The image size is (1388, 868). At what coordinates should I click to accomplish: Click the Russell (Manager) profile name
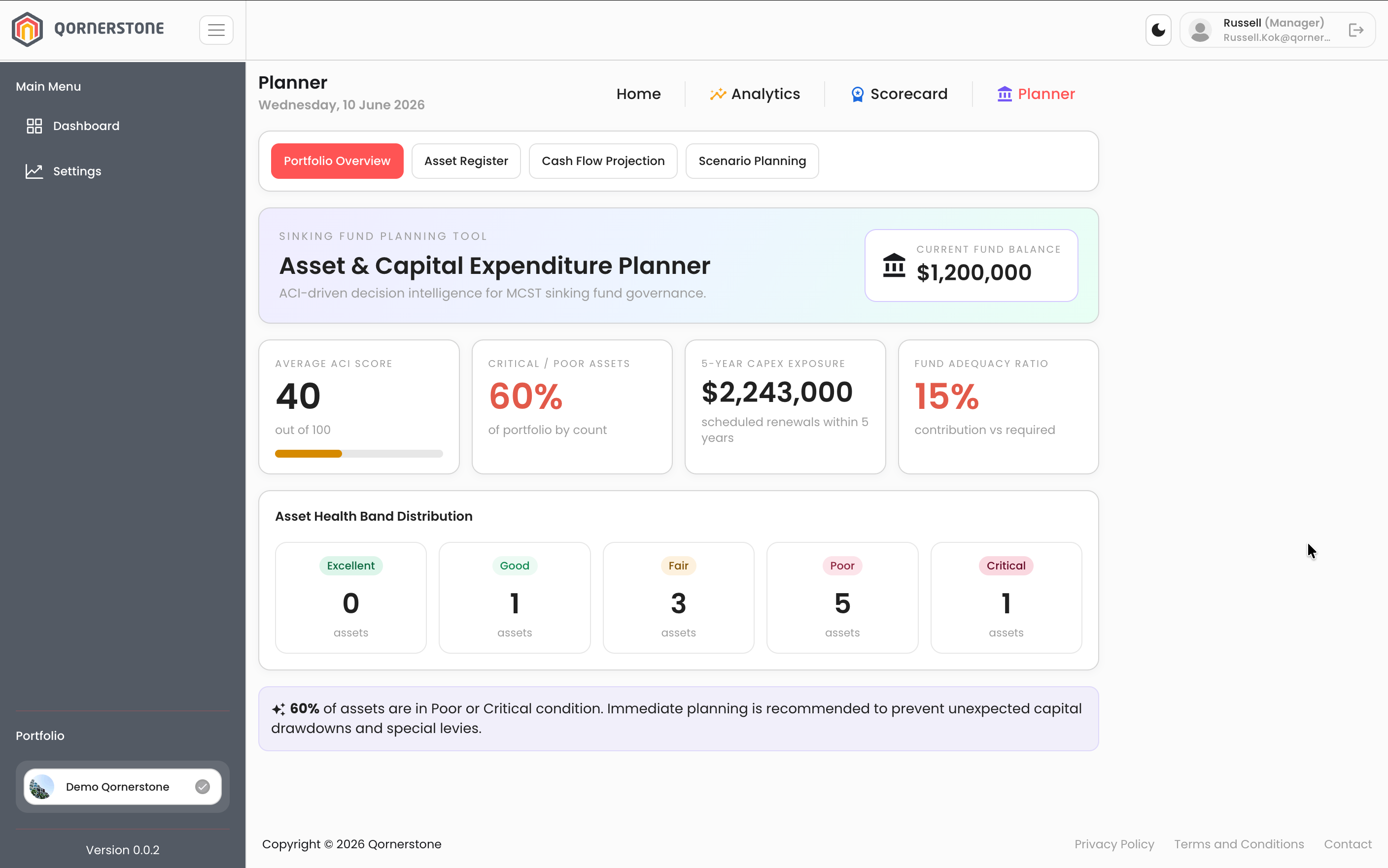coord(1273,23)
